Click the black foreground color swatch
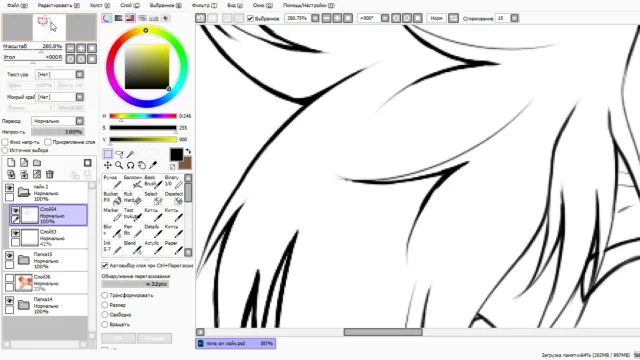640x360 pixels. coord(176,154)
